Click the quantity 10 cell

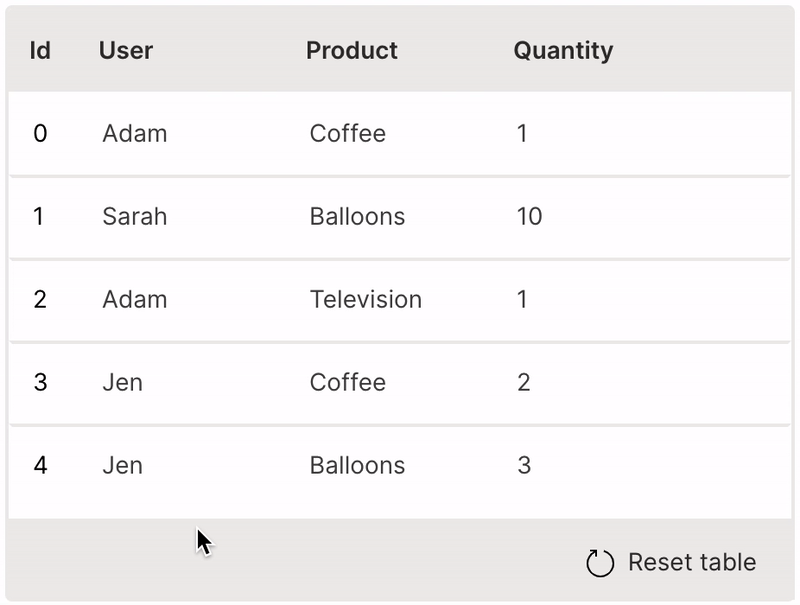529,216
